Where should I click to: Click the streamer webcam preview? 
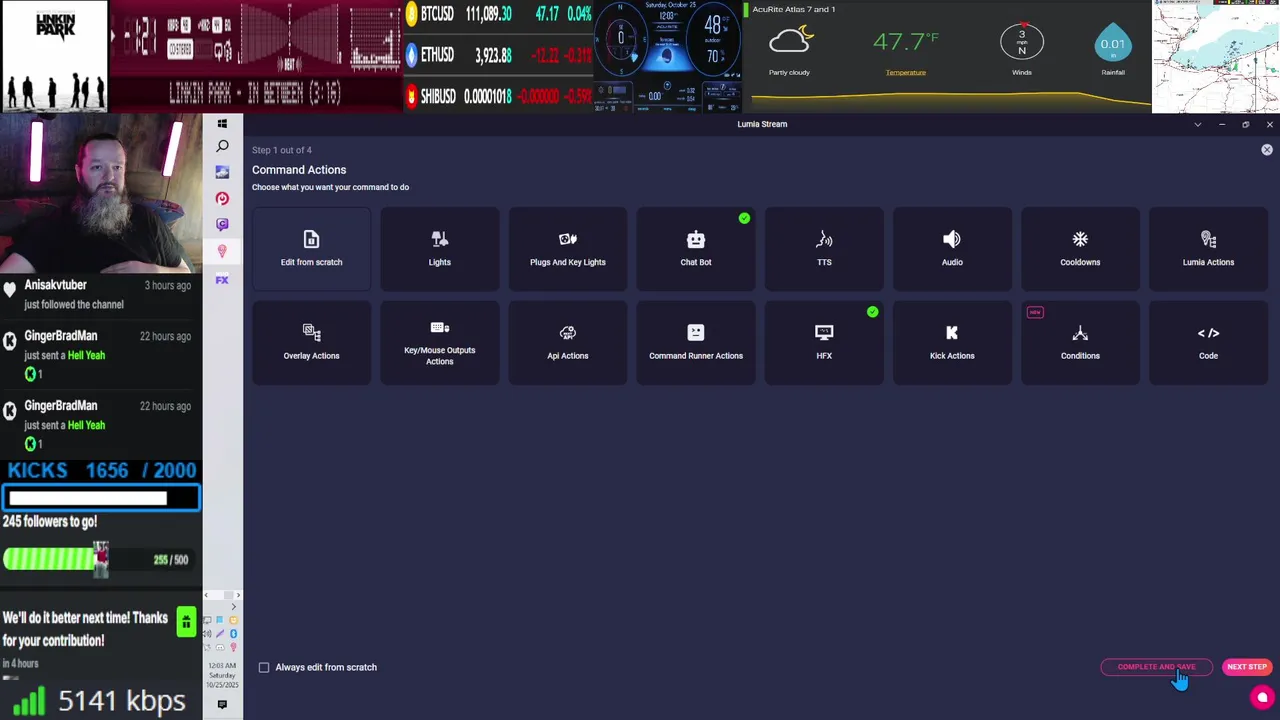[101, 193]
